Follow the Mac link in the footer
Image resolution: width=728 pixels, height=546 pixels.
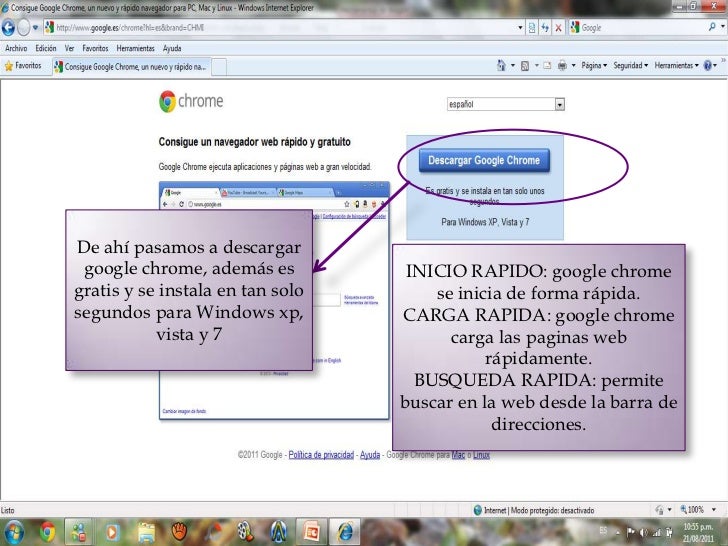(458, 455)
